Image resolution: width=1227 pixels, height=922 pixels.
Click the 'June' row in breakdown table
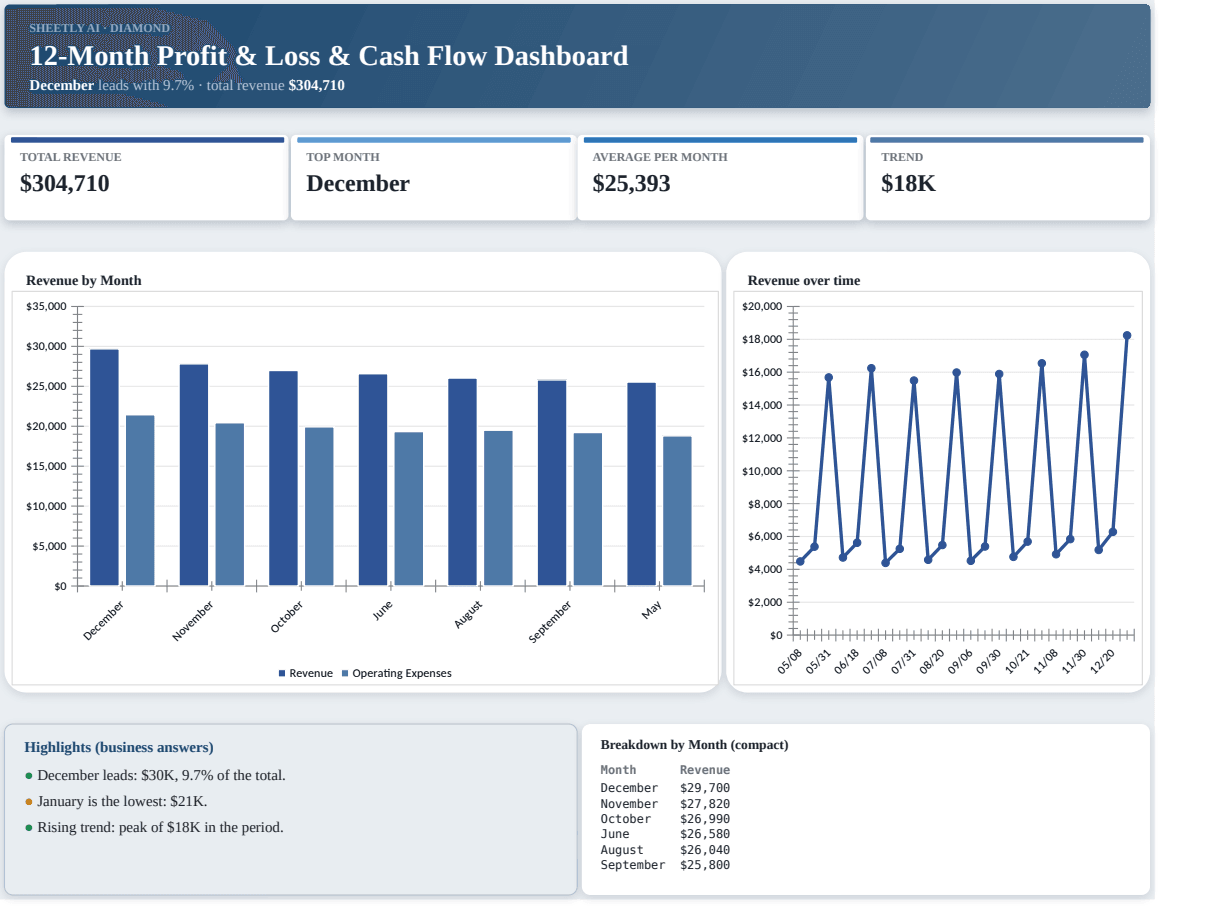coord(665,834)
